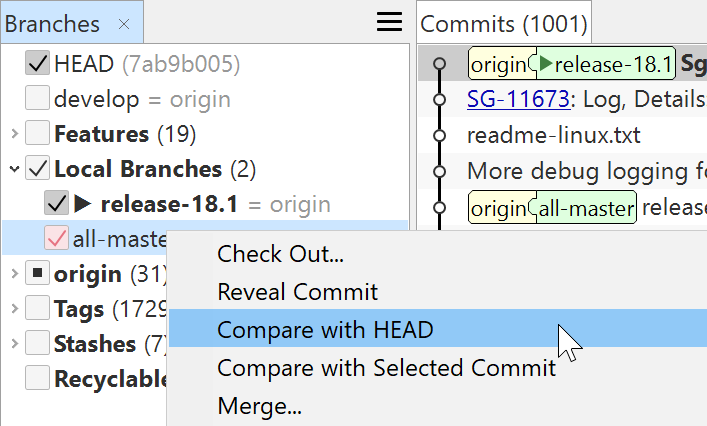Click the current-branch arrow beside release-18.1
Viewport: 707px width, 426px height.
(x=83, y=205)
